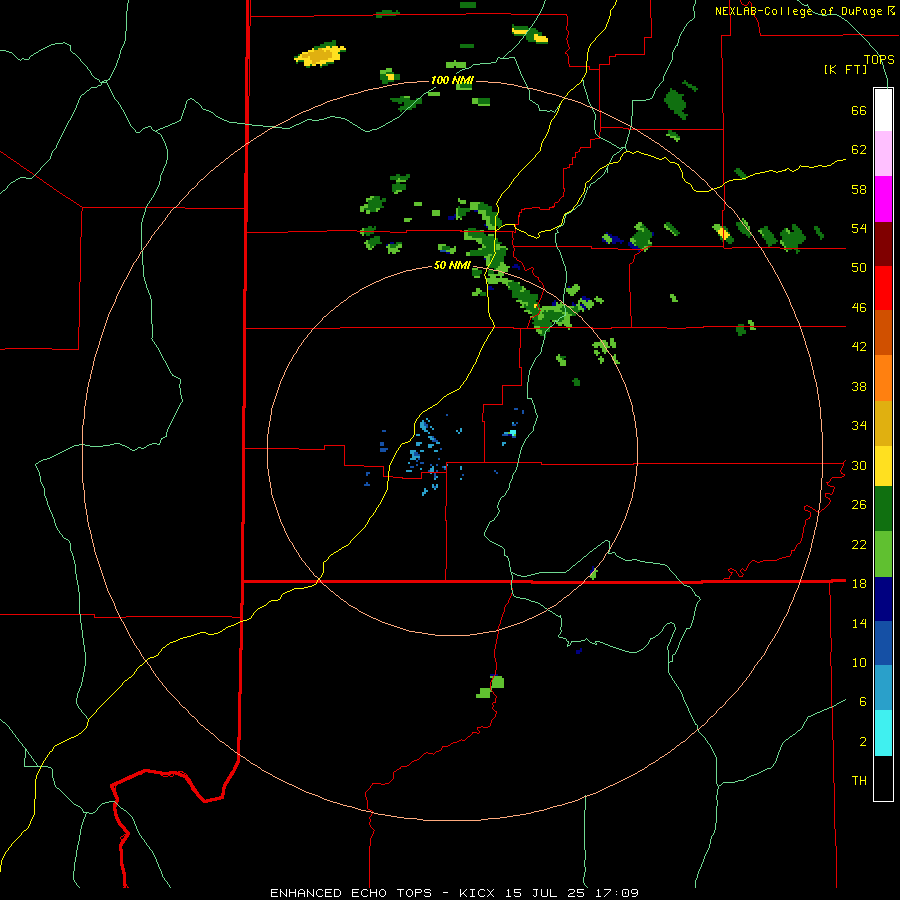Select the 58 legend value
Viewport: 900px width, 900px height.
859,189
